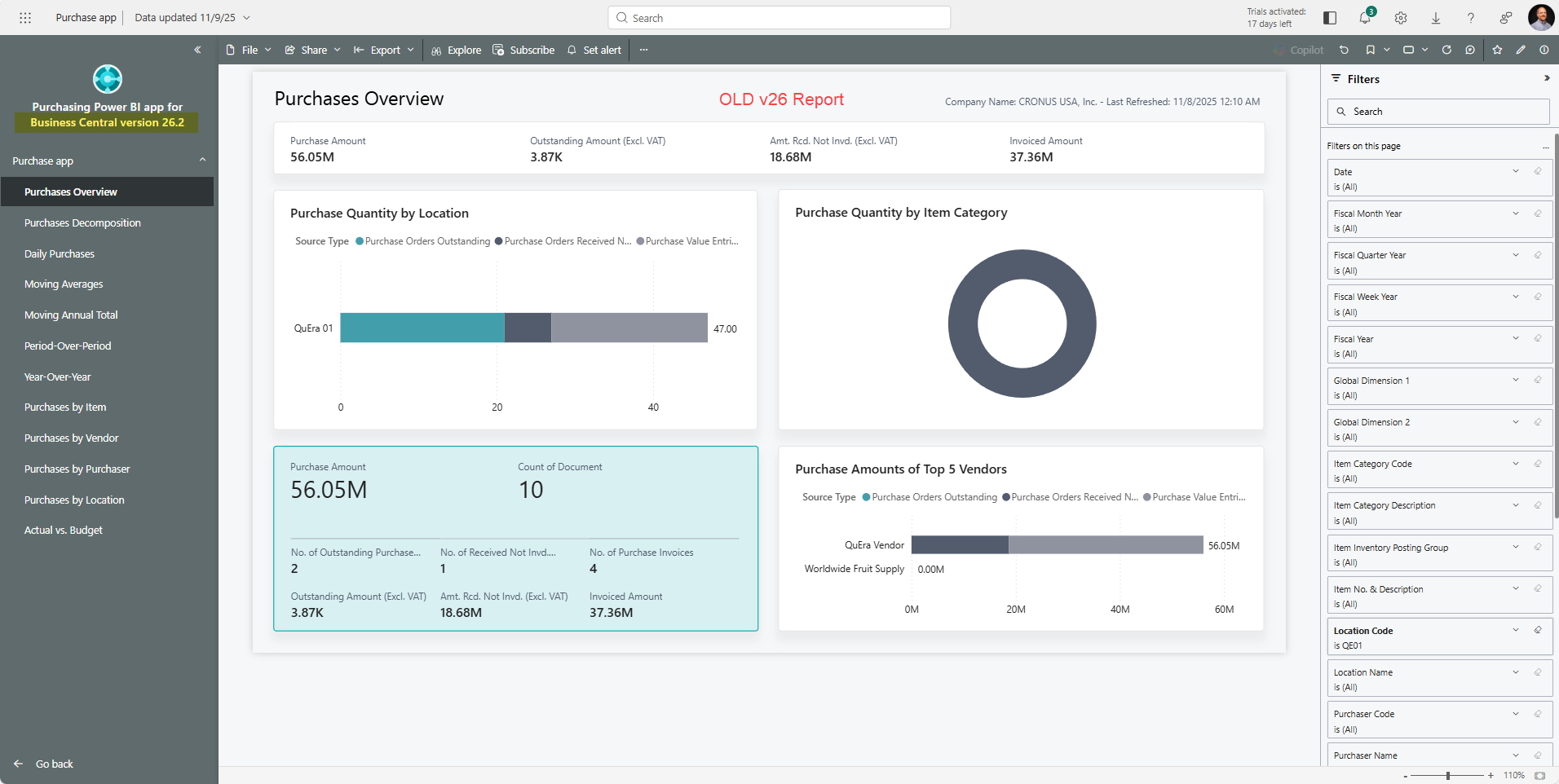Image resolution: width=1559 pixels, height=784 pixels.
Task: Collapse the Purchase app section
Action: (x=202, y=161)
